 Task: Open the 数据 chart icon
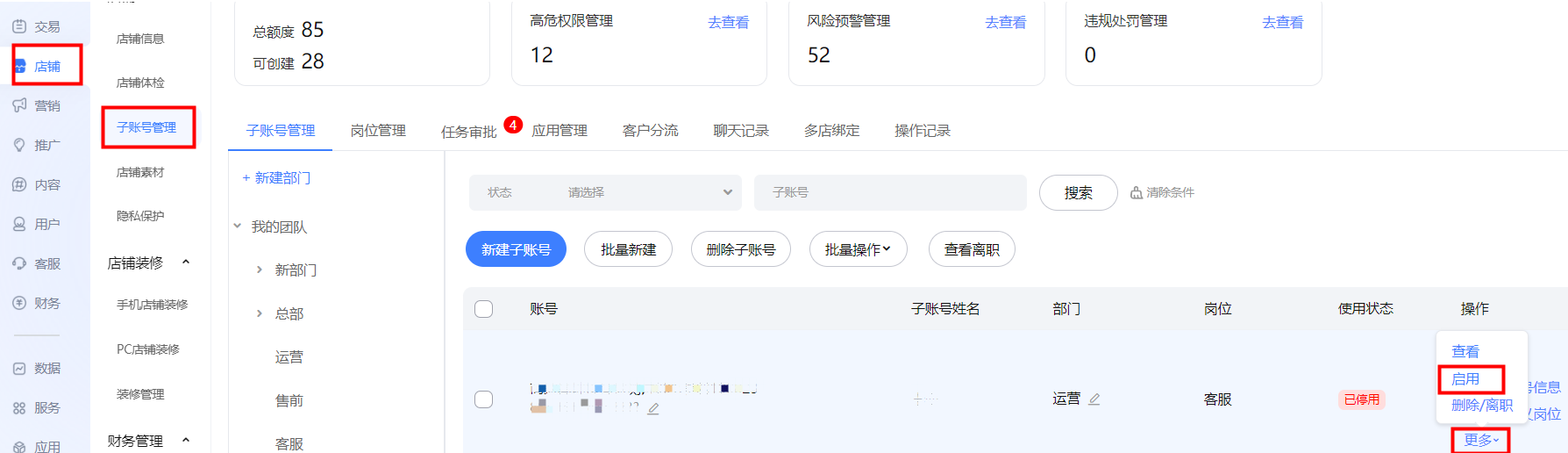pos(19,368)
